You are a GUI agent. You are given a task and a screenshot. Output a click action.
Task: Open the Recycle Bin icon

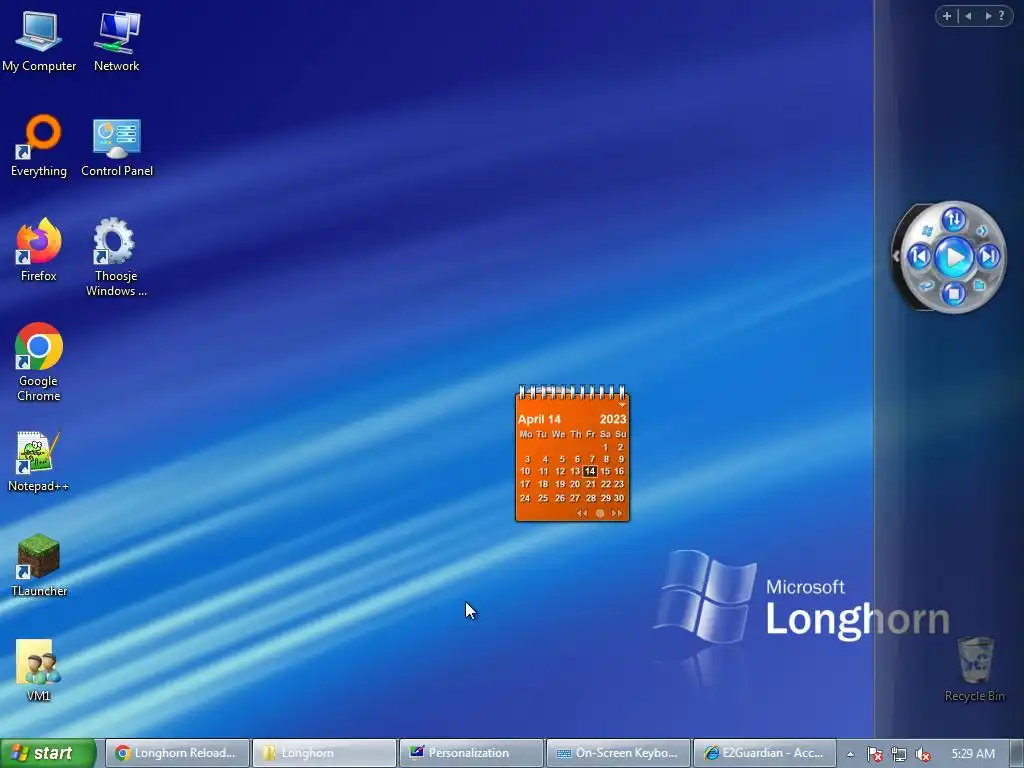pyautogui.click(x=975, y=669)
